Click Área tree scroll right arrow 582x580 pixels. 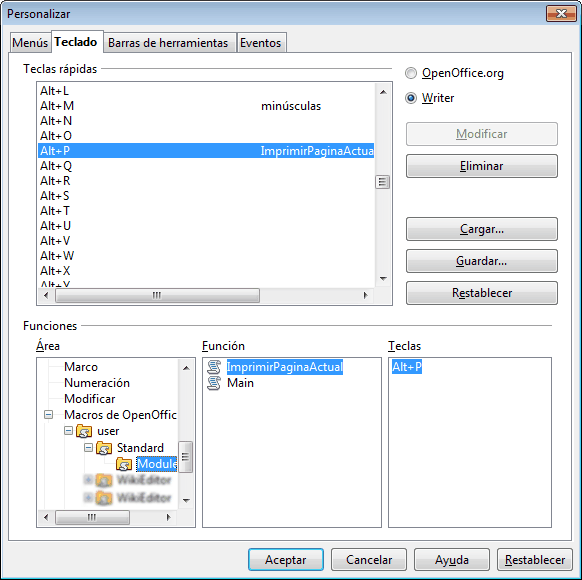point(169,517)
